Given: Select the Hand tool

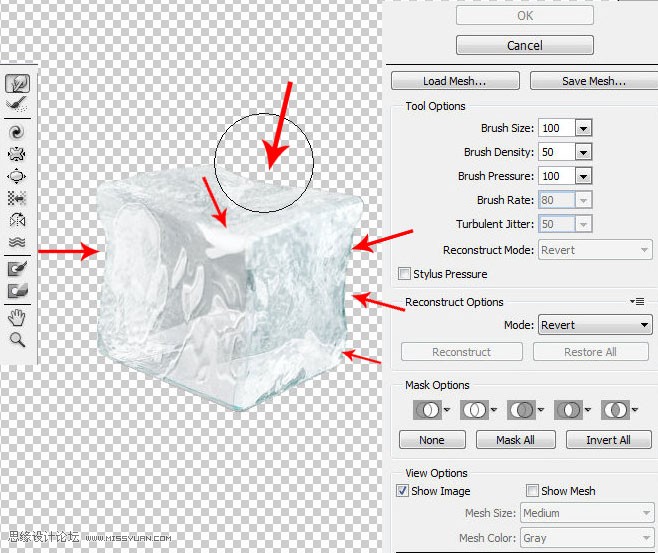Looking at the screenshot, I should [17, 318].
